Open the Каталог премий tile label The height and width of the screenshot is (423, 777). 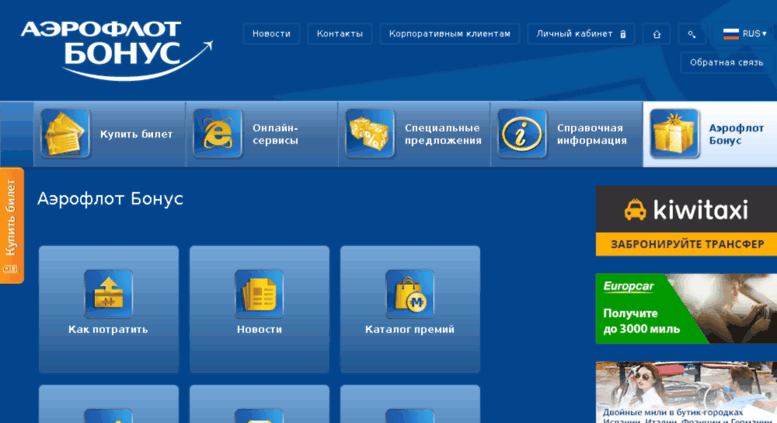coord(410,329)
